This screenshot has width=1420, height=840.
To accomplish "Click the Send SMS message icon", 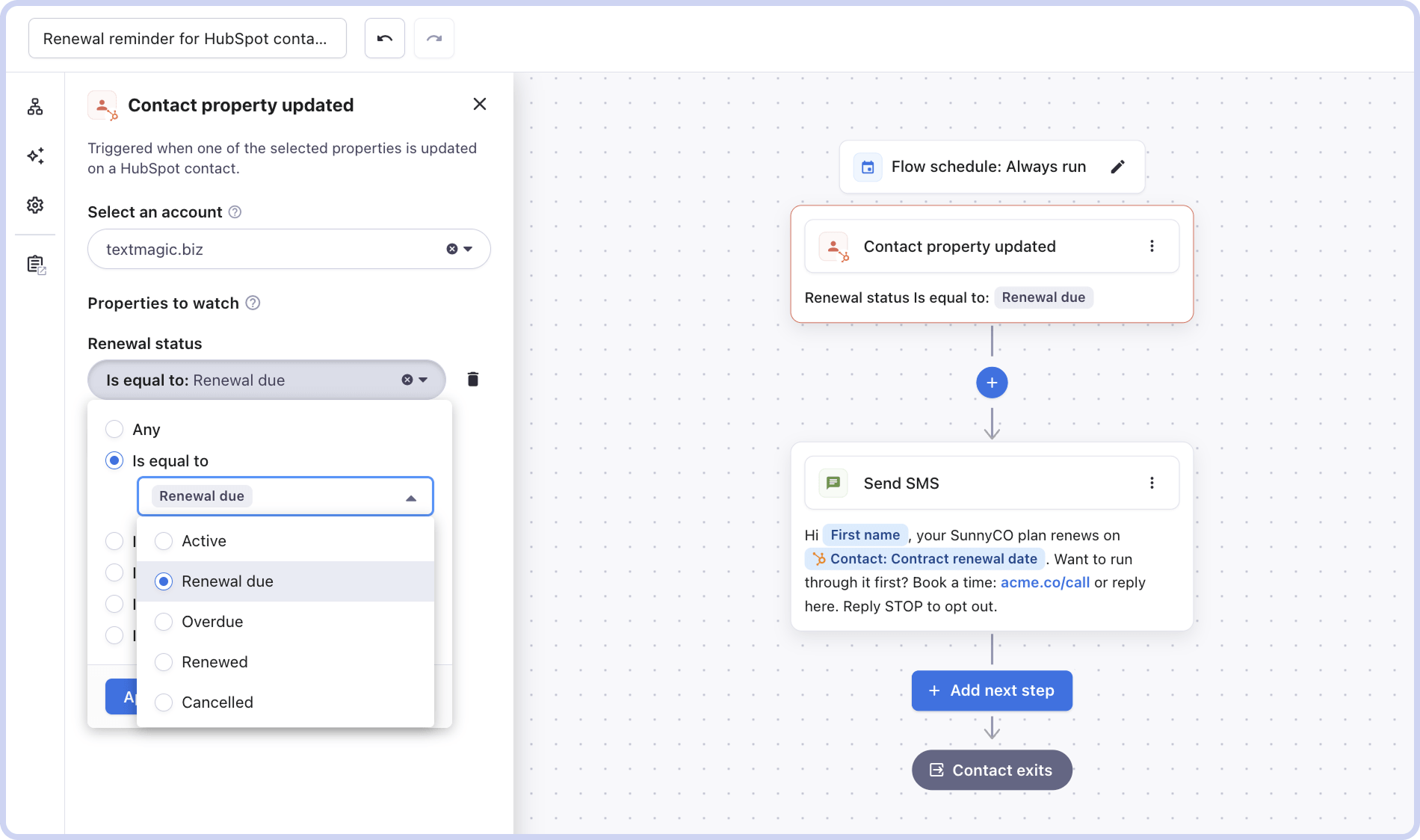I will 833,483.
